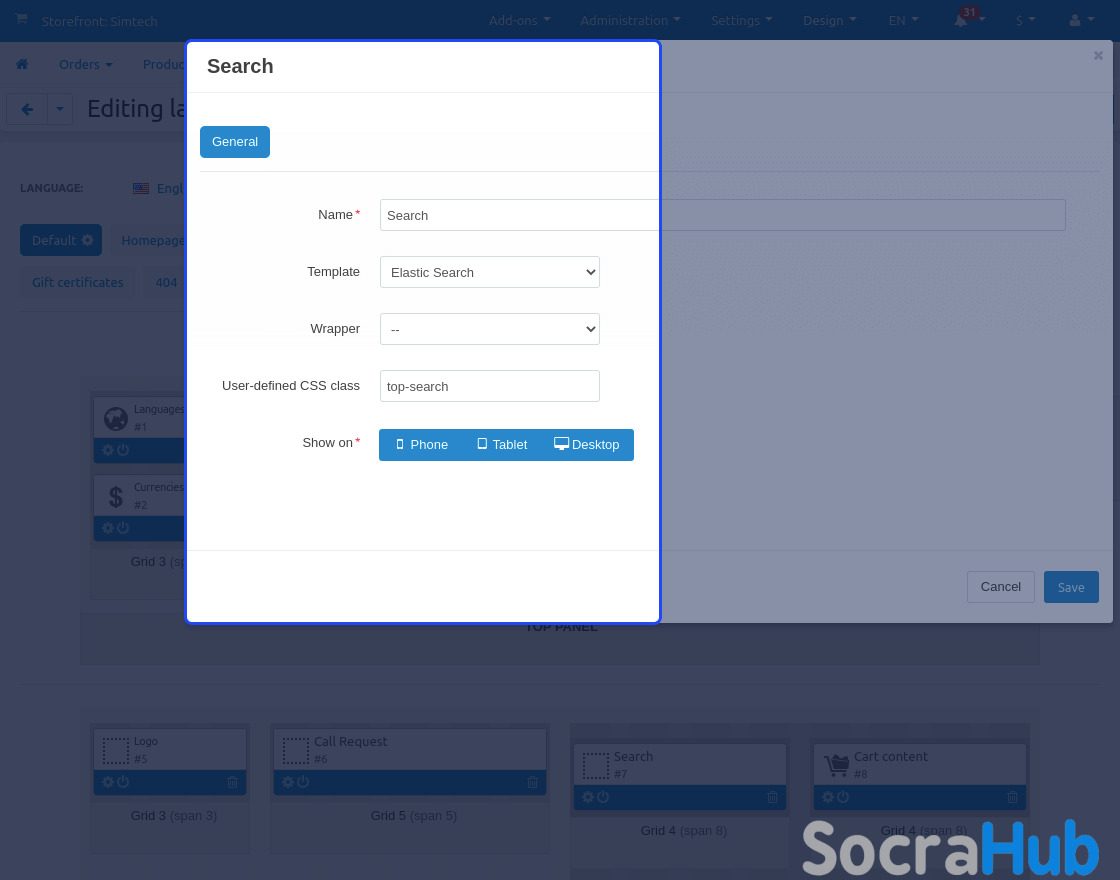Delete the Logo block via trash icon

tap(232, 782)
